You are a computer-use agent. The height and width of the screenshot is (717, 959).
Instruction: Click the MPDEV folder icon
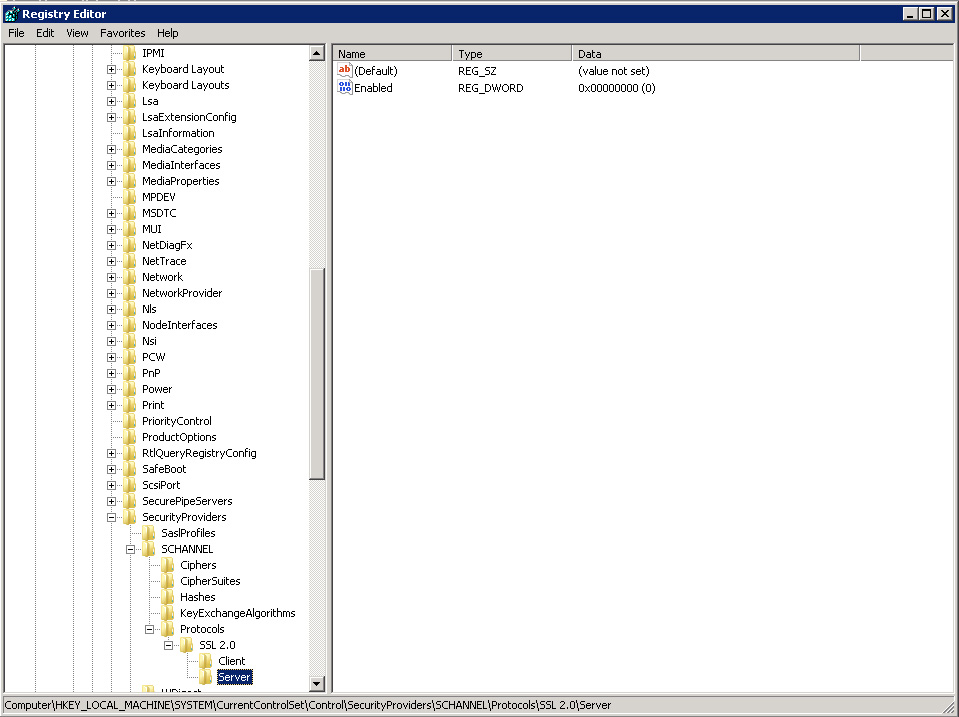130,197
